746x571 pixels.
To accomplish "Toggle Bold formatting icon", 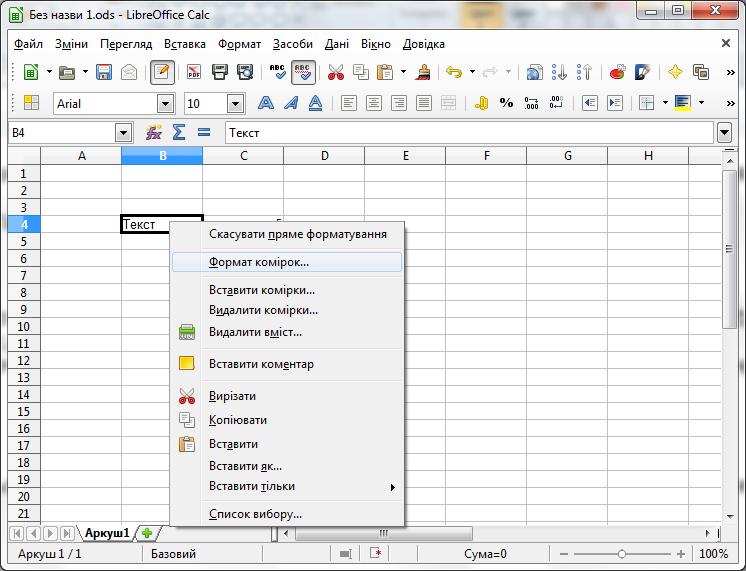I will pos(265,103).
